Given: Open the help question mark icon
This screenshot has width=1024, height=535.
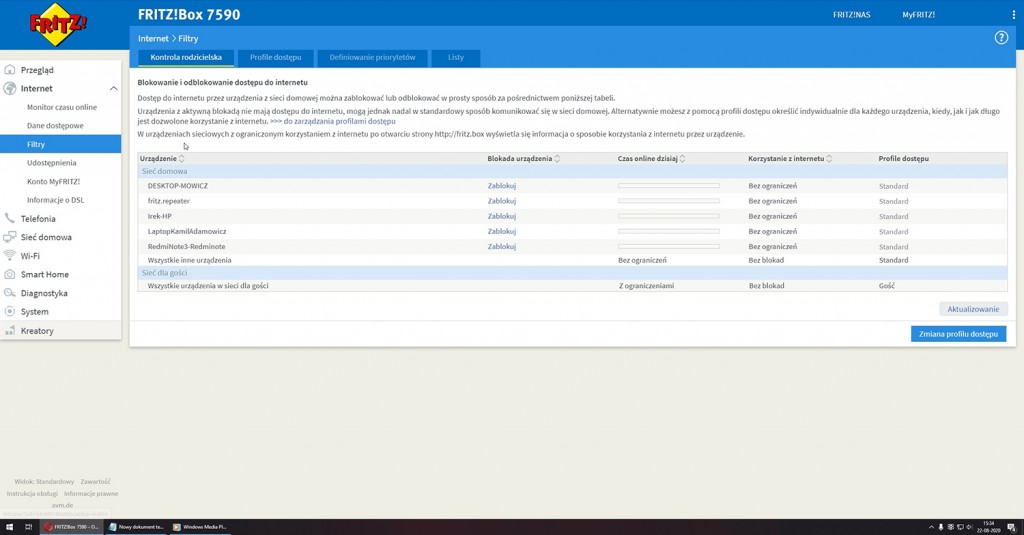Looking at the screenshot, I should point(1001,38).
